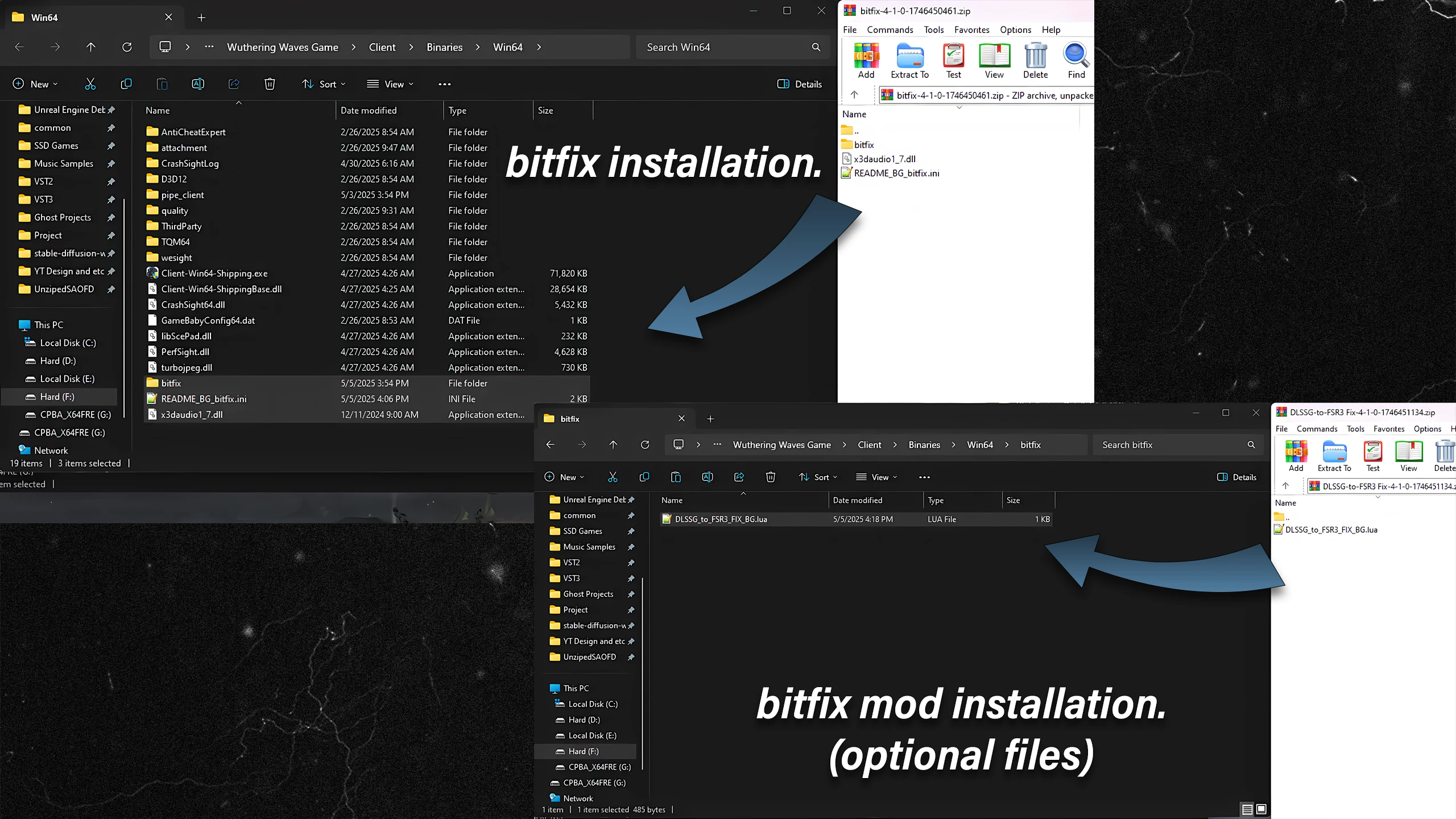
Task: Add new tab in Win64 Explorer window
Action: coord(201,18)
